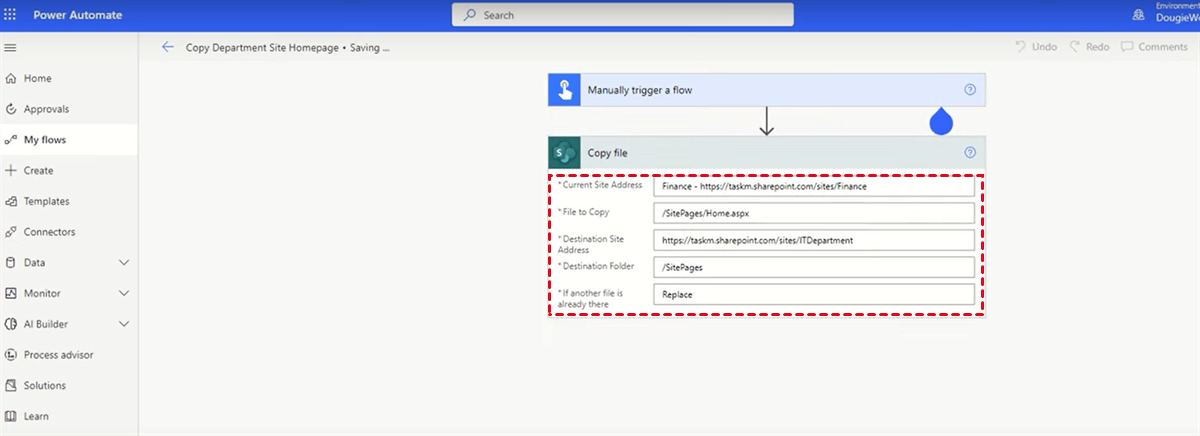Collapse the Manually trigger a flow card
Viewport: 1200px width, 436px height.
767,90
